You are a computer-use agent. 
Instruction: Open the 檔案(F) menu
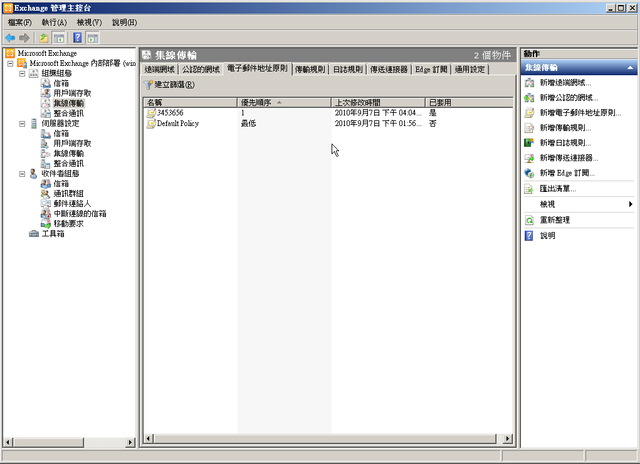click(x=20, y=22)
